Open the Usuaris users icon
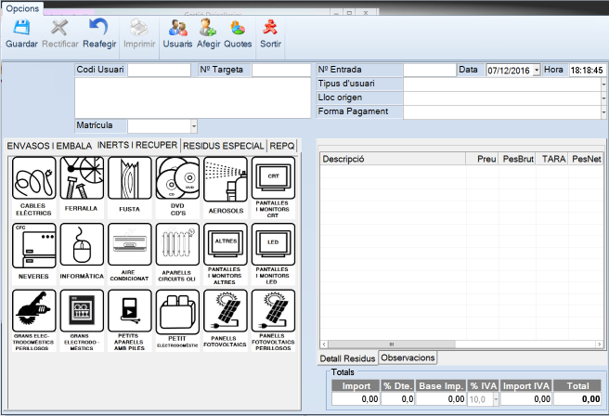This screenshot has width=609, height=416. (178, 28)
